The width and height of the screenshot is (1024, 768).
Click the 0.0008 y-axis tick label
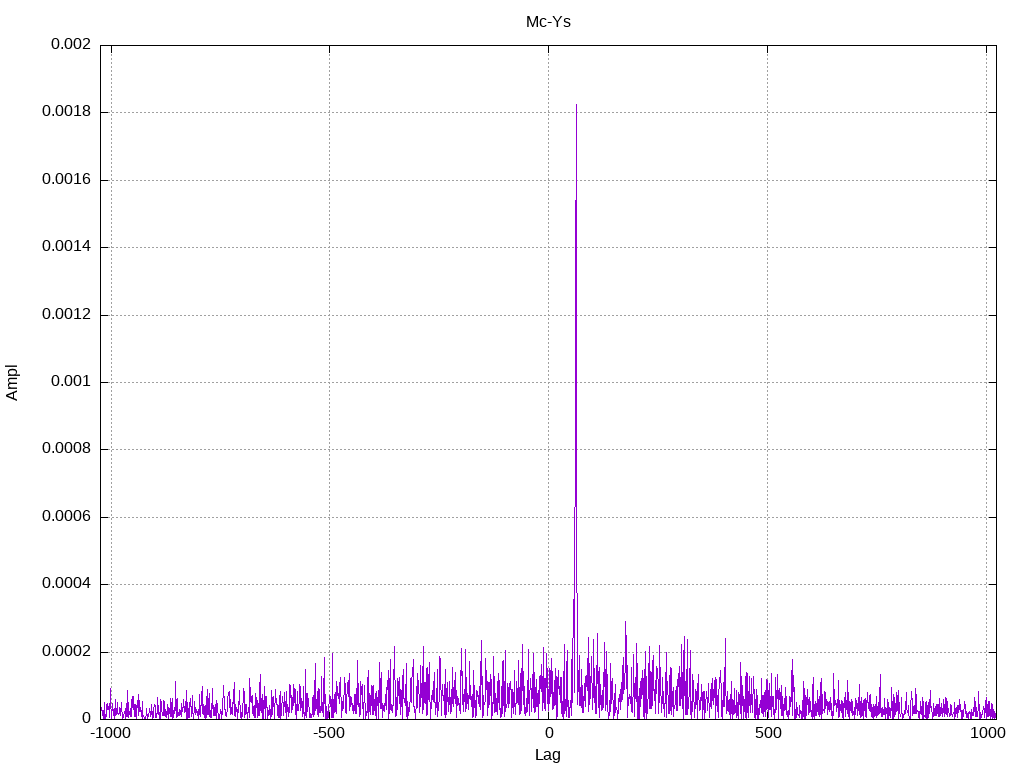tap(66, 449)
